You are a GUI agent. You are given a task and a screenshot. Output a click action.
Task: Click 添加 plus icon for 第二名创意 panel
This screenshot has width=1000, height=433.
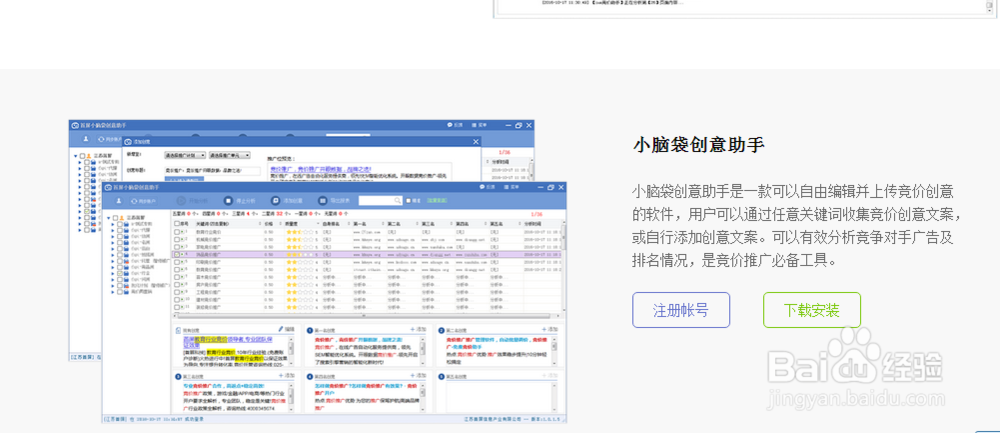pos(544,329)
